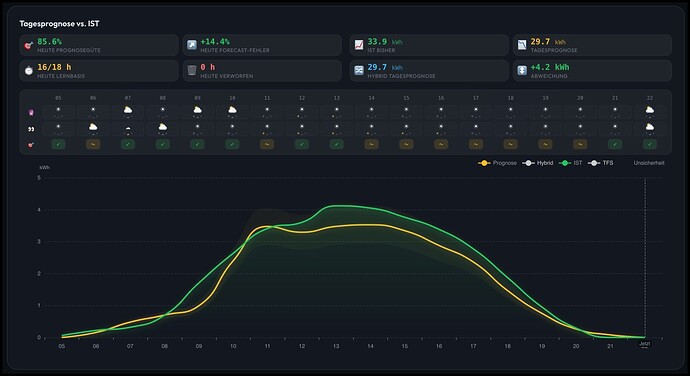Toggle the TFS series in chart legend
Viewport: 690px width, 376px height.
tap(600, 163)
